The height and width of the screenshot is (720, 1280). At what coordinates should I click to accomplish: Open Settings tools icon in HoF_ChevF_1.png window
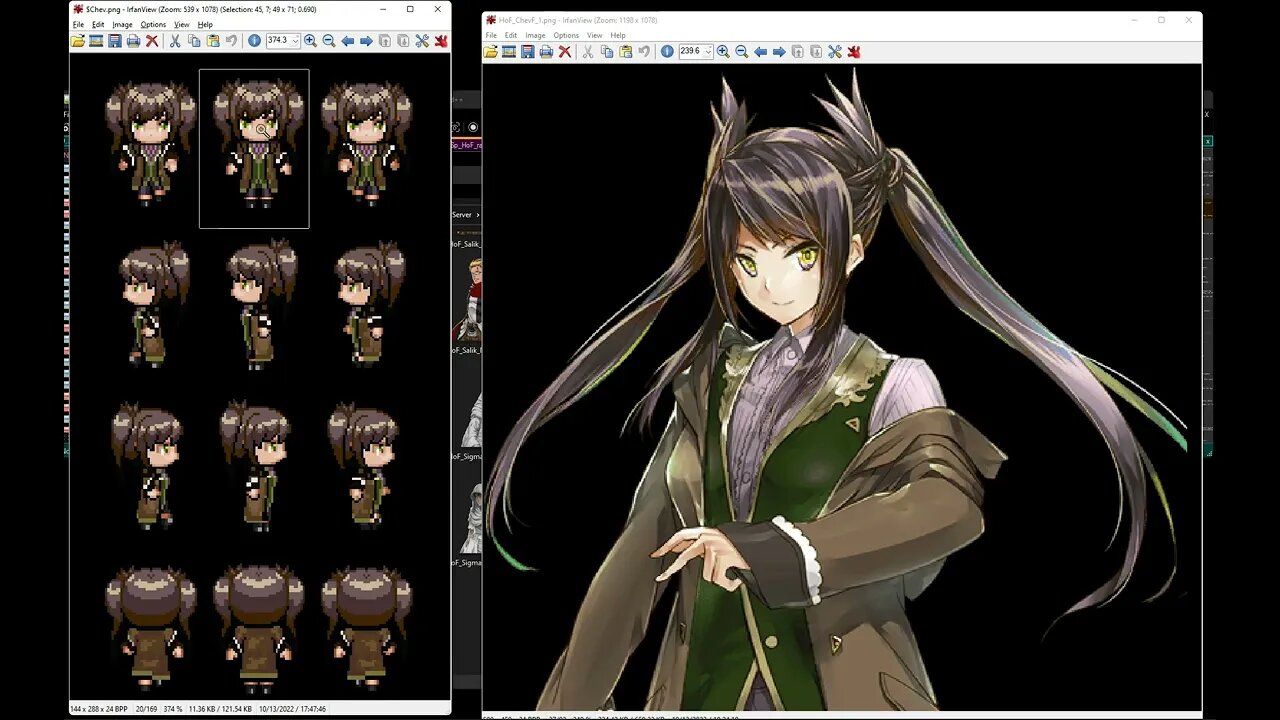pos(835,51)
